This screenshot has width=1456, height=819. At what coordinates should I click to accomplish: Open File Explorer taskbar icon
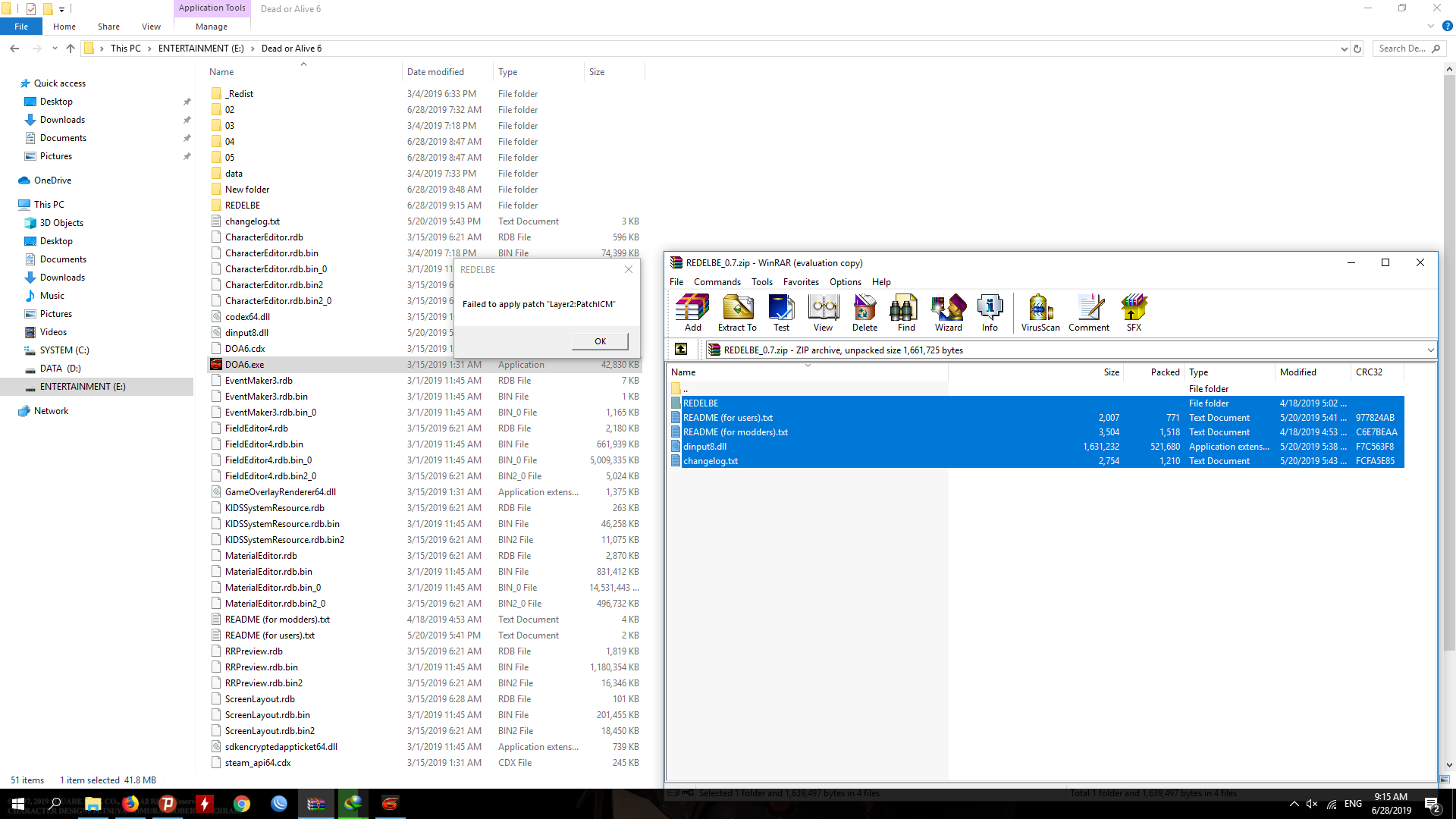pyautogui.click(x=93, y=804)
